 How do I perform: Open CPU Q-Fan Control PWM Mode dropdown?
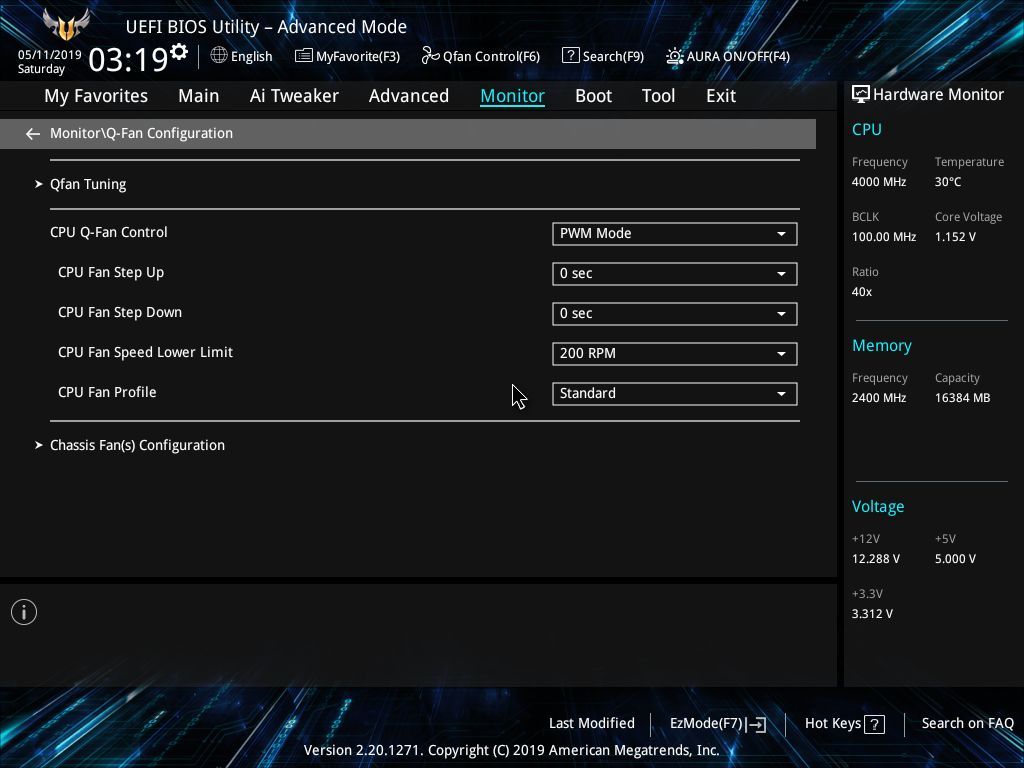tap(675, 234)
